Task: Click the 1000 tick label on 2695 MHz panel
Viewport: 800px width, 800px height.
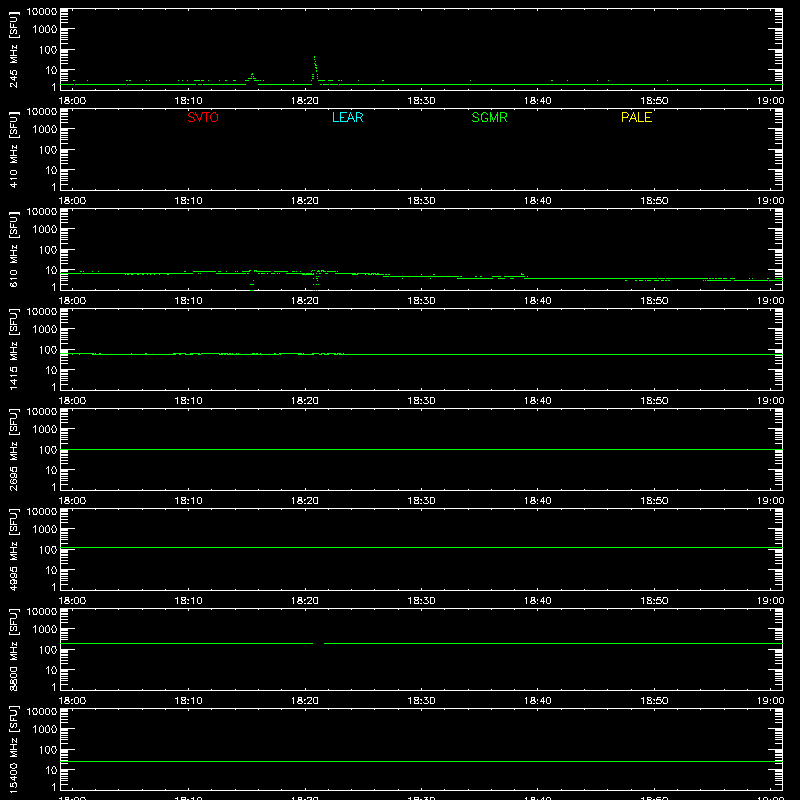Action: pos(45,430)
